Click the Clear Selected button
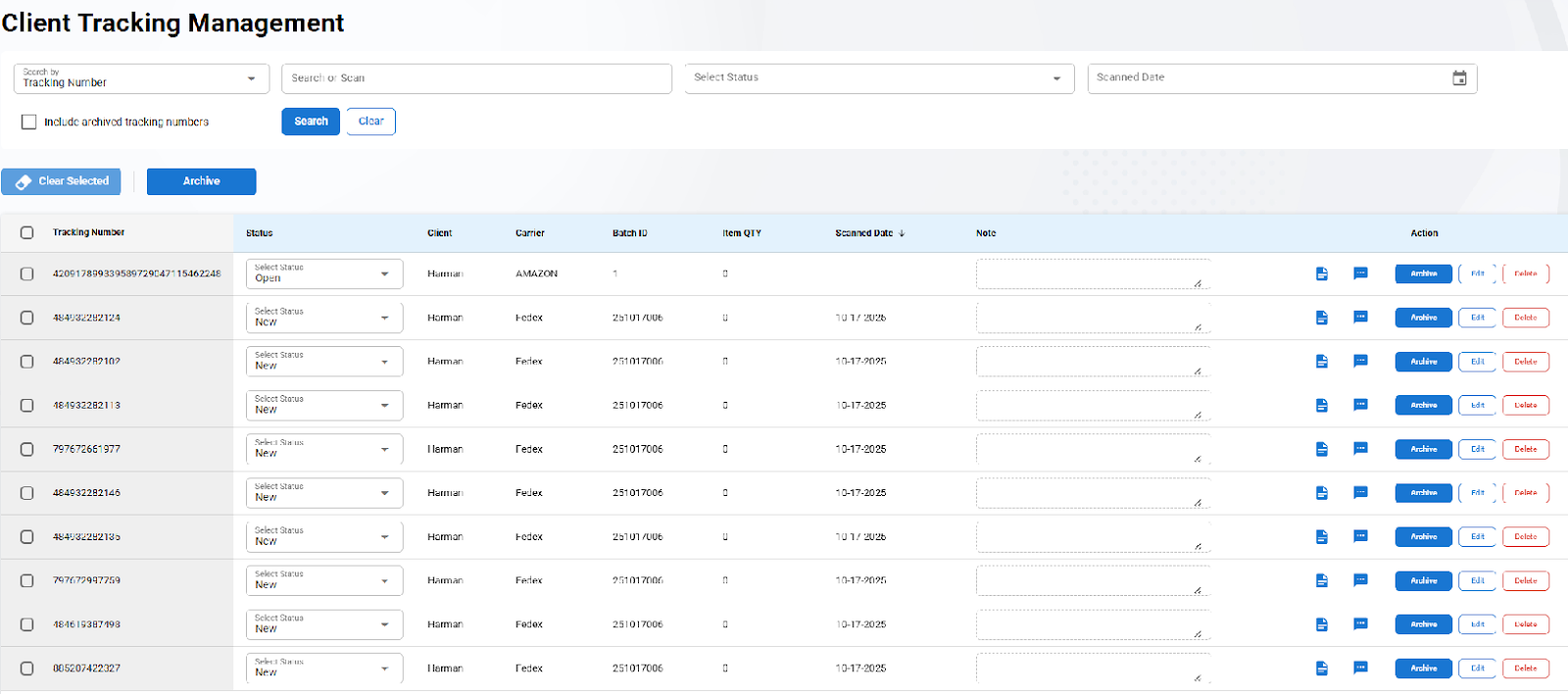The image size is (1568, 694). pyautogui.click(x=62, y=181)
